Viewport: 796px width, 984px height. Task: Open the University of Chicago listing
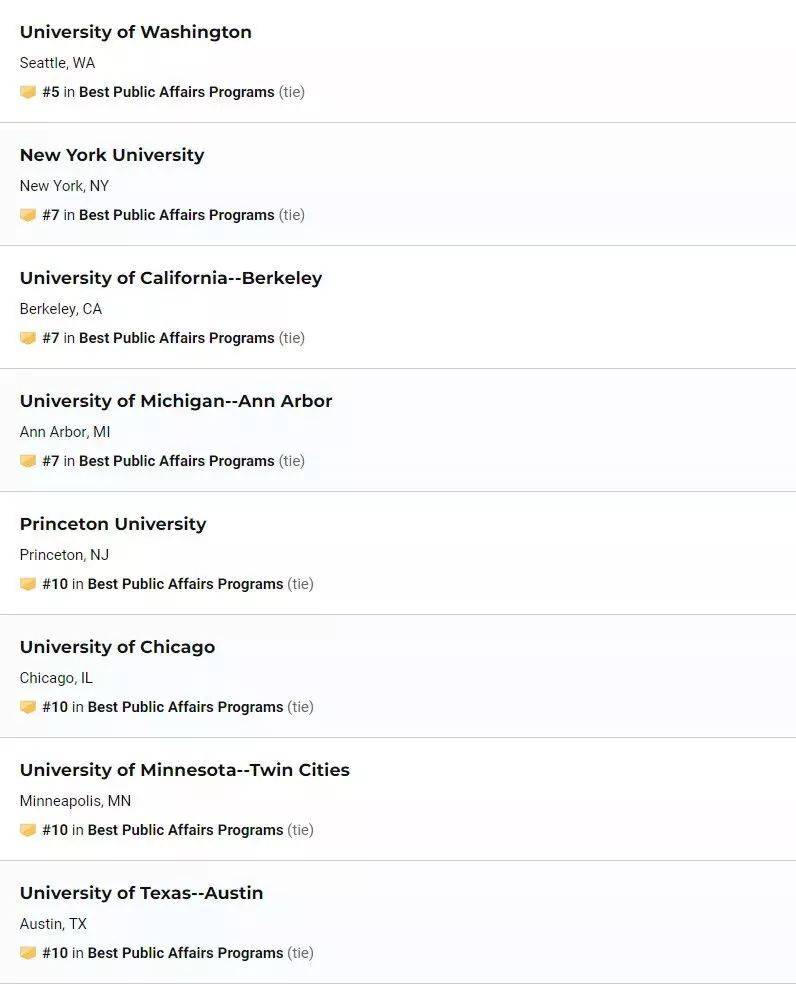pyautogui.click(x=117, y=647)
